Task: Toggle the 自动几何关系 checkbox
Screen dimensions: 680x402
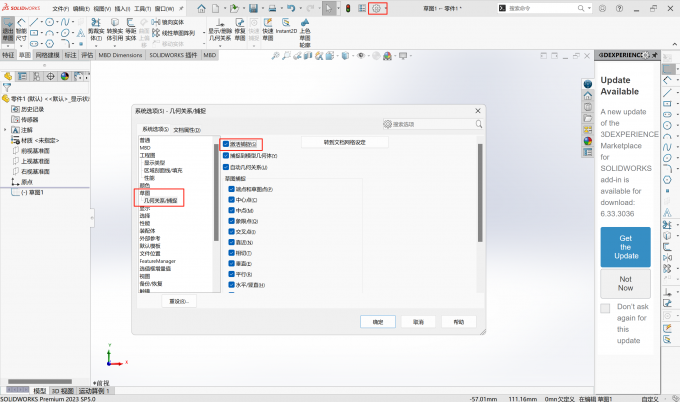Action: pos(226,167)
